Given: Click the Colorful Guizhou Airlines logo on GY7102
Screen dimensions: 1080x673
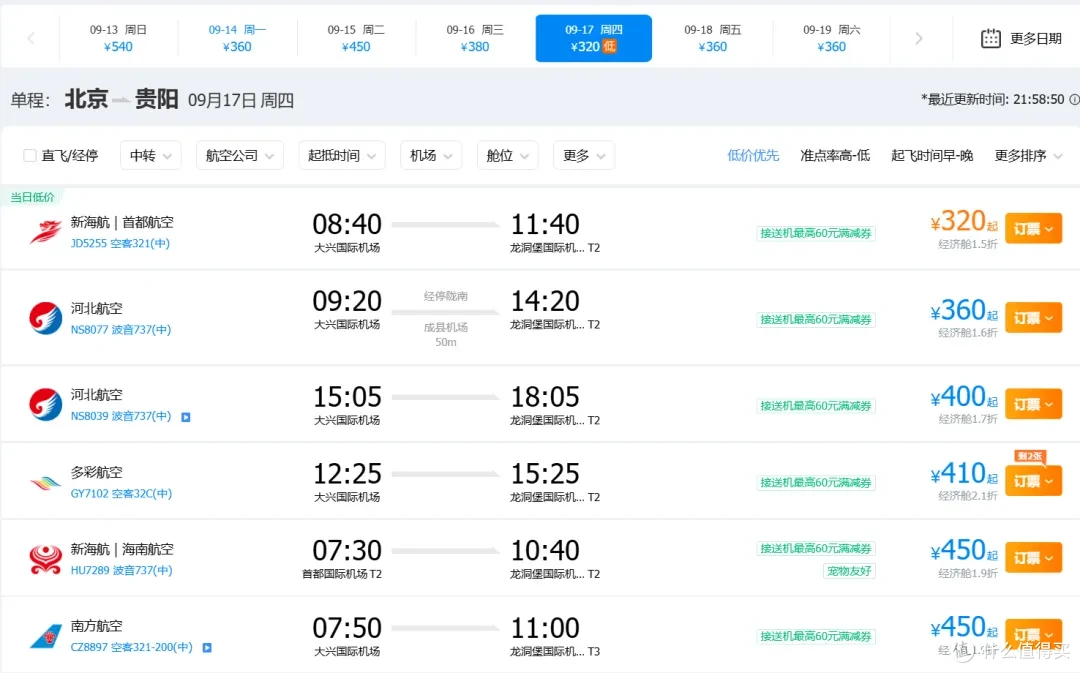Looking at the screenshot, I should pyautogui.click(x=45, y=483).
